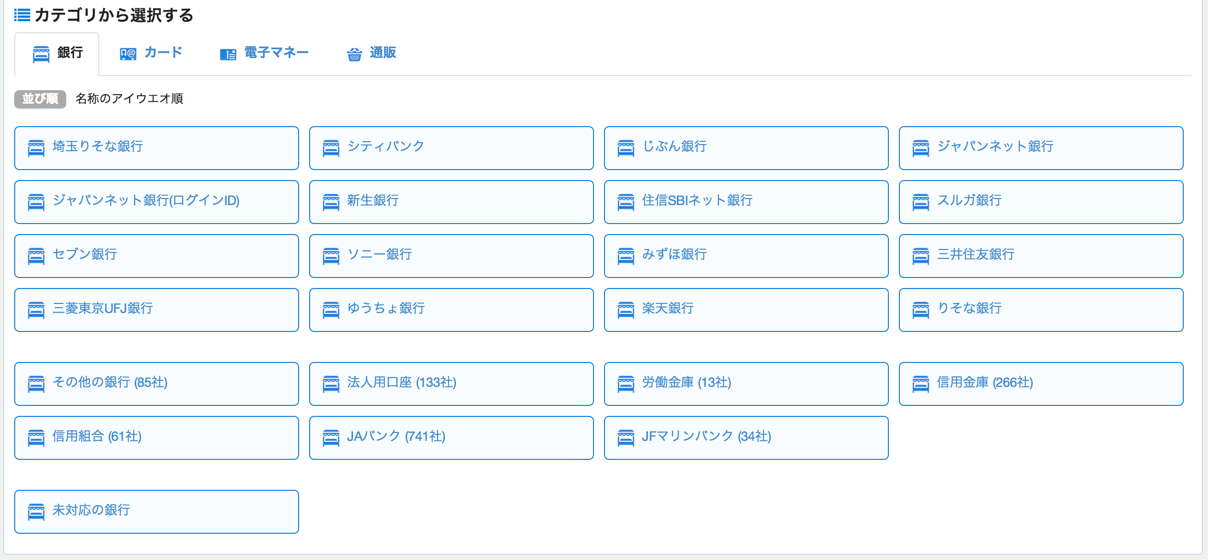The height and width of the screenshot is (560, 1208).
Task: Choose ジャパンネット銀行 without login ID
Action: (x=1041, y=148)
